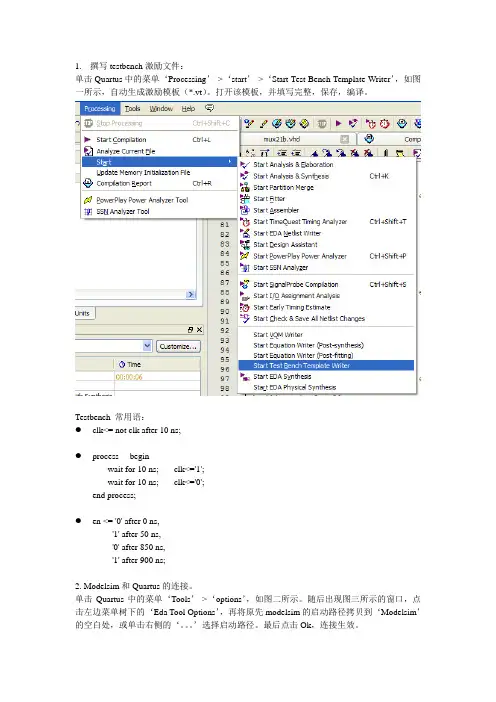This screenshot has height=702, width=496.
Task: Click the Start Early Timing Estimate icon
Action: pyautogui.click(x=245, y=307)
